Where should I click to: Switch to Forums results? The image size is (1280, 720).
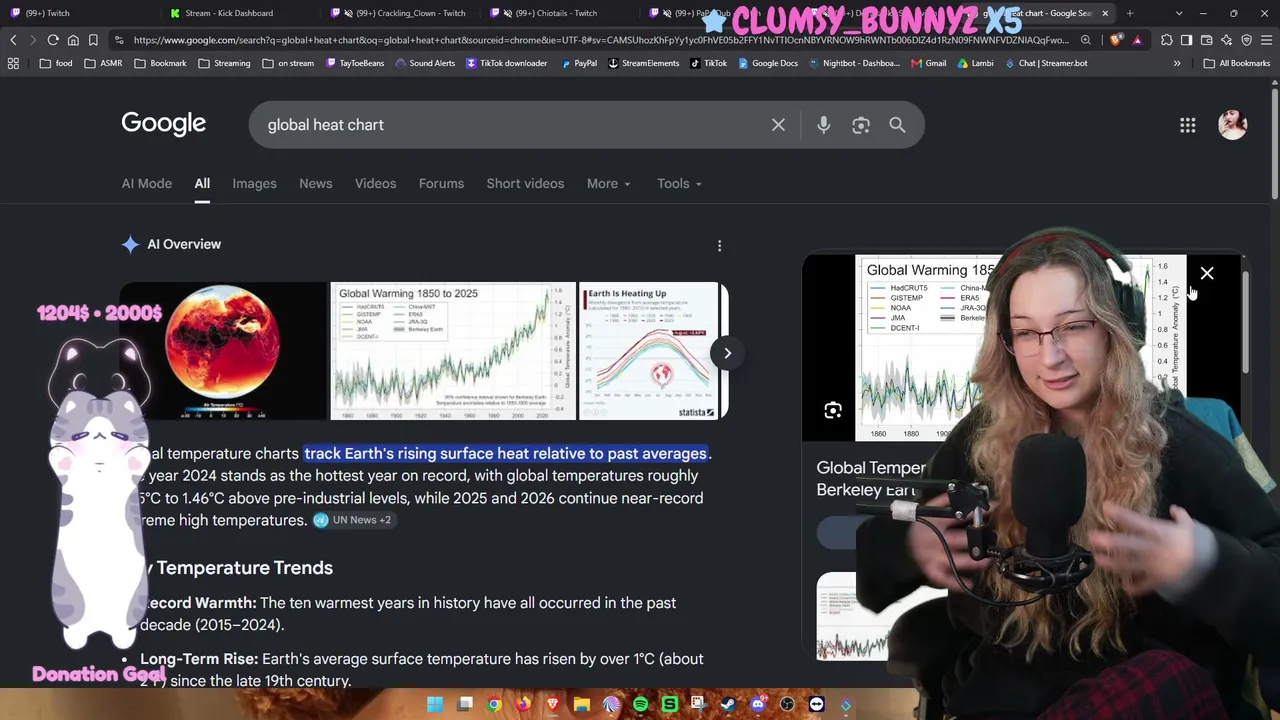tap(441, 184)
